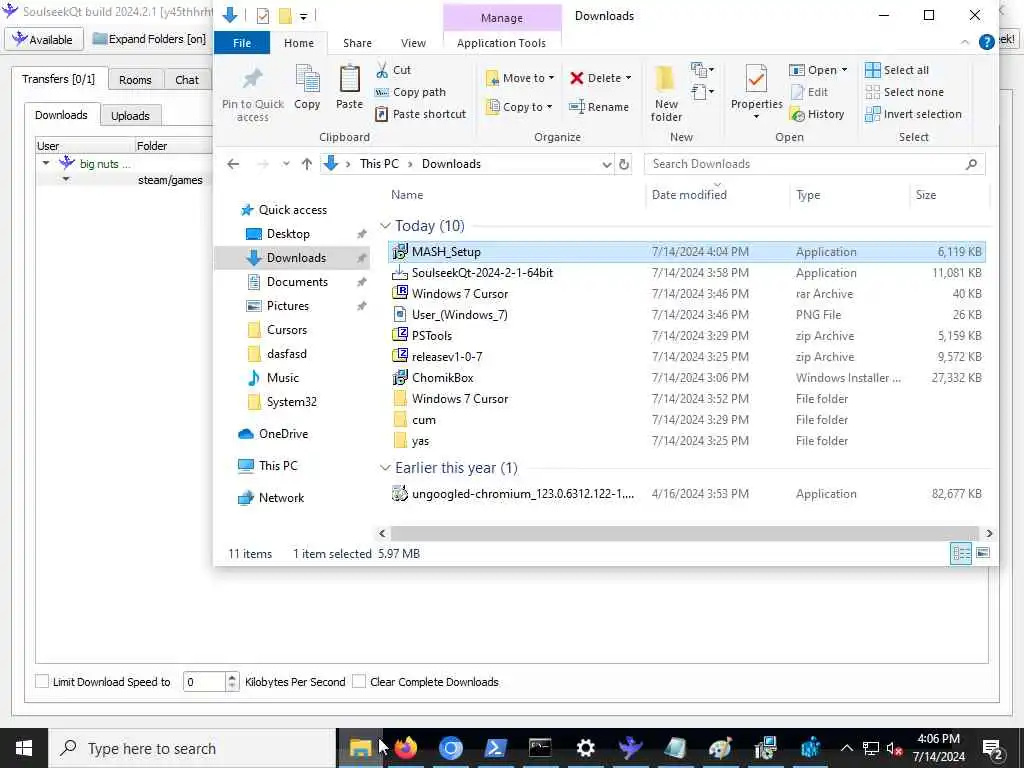Go up one level with the up arrow
The height and width of the screenshot is (768, 1024).
307,164
